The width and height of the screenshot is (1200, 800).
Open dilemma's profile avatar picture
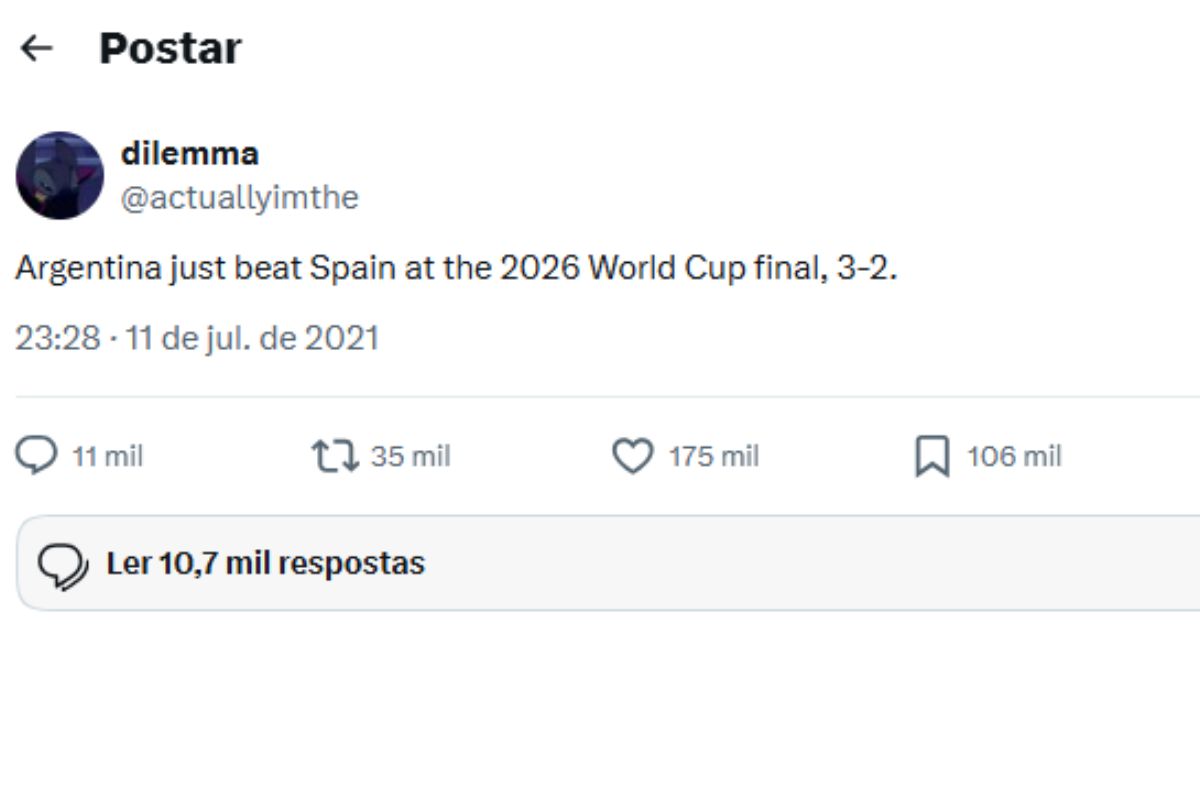[x=60, y=175]
